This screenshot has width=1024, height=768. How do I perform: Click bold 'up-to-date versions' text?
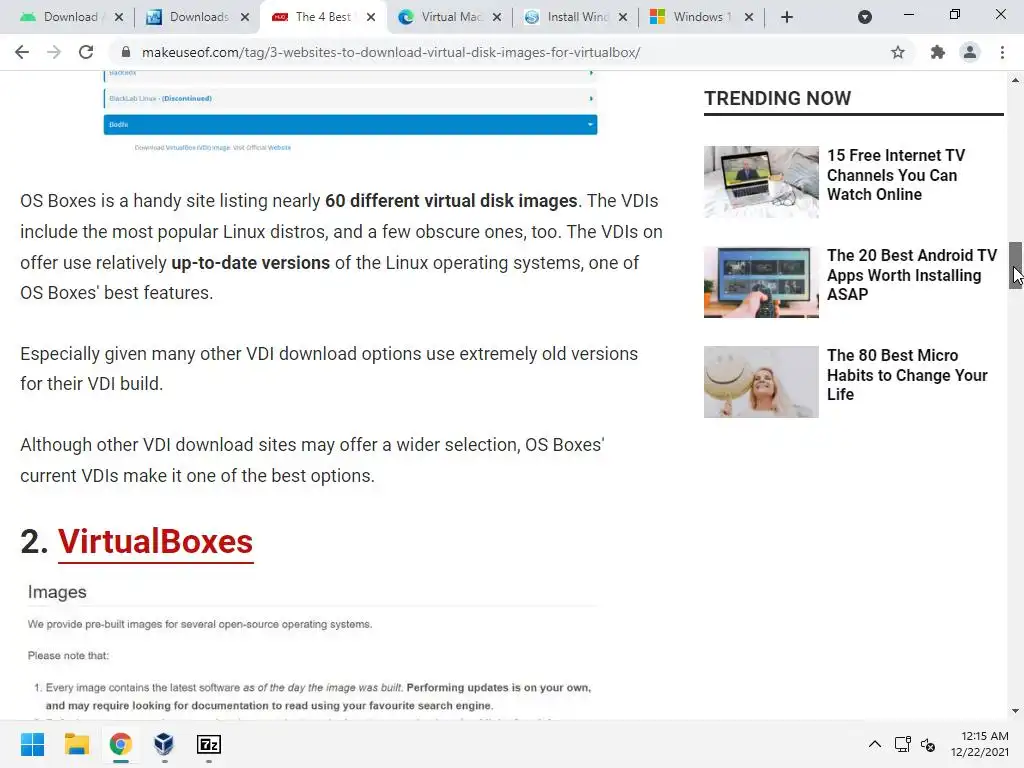tap(250, 263)
